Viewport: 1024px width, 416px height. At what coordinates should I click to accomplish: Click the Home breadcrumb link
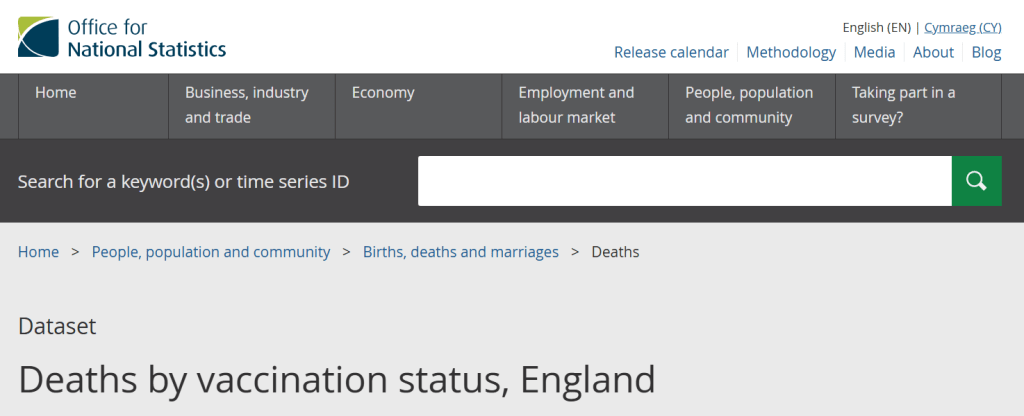pos(38,252)
